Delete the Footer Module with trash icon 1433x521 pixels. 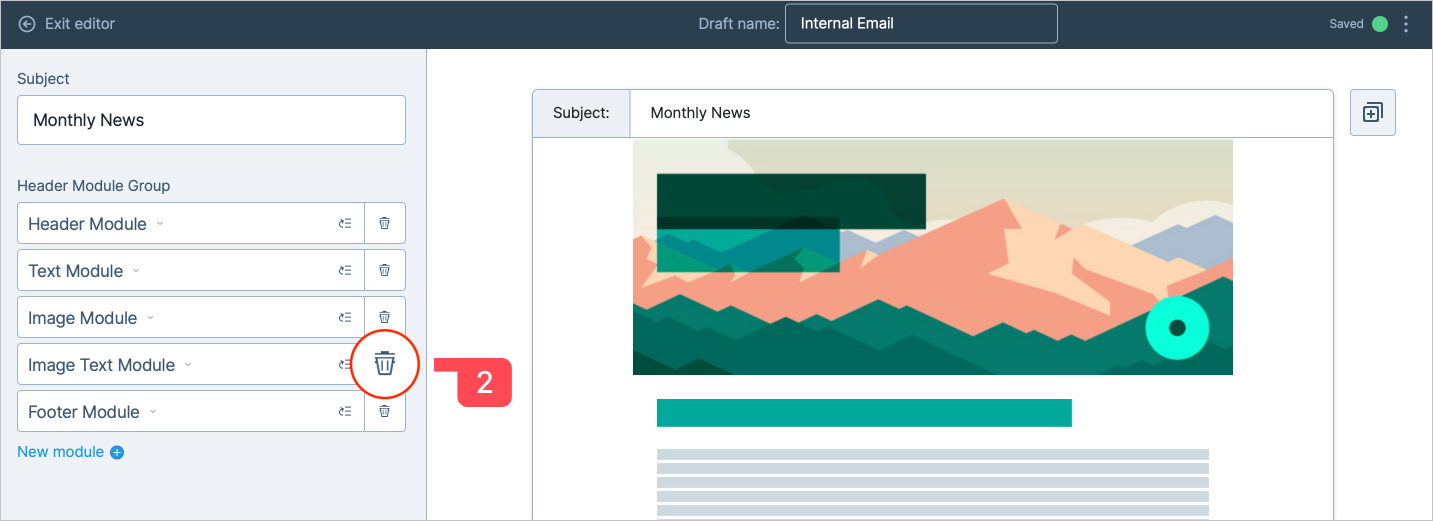385,411
